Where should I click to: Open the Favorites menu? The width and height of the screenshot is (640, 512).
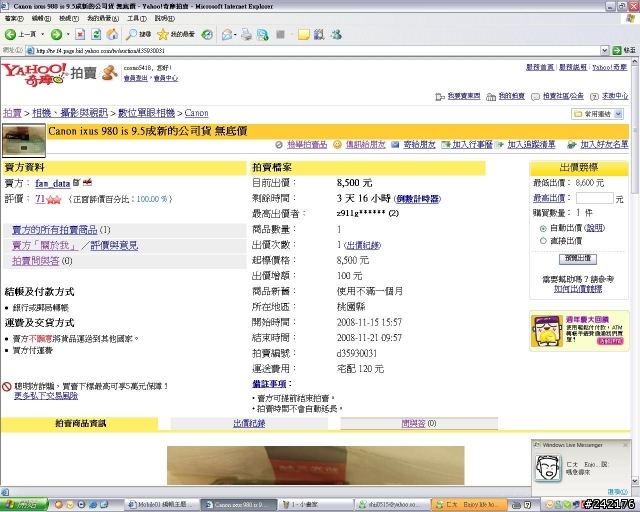pos(103,18)
